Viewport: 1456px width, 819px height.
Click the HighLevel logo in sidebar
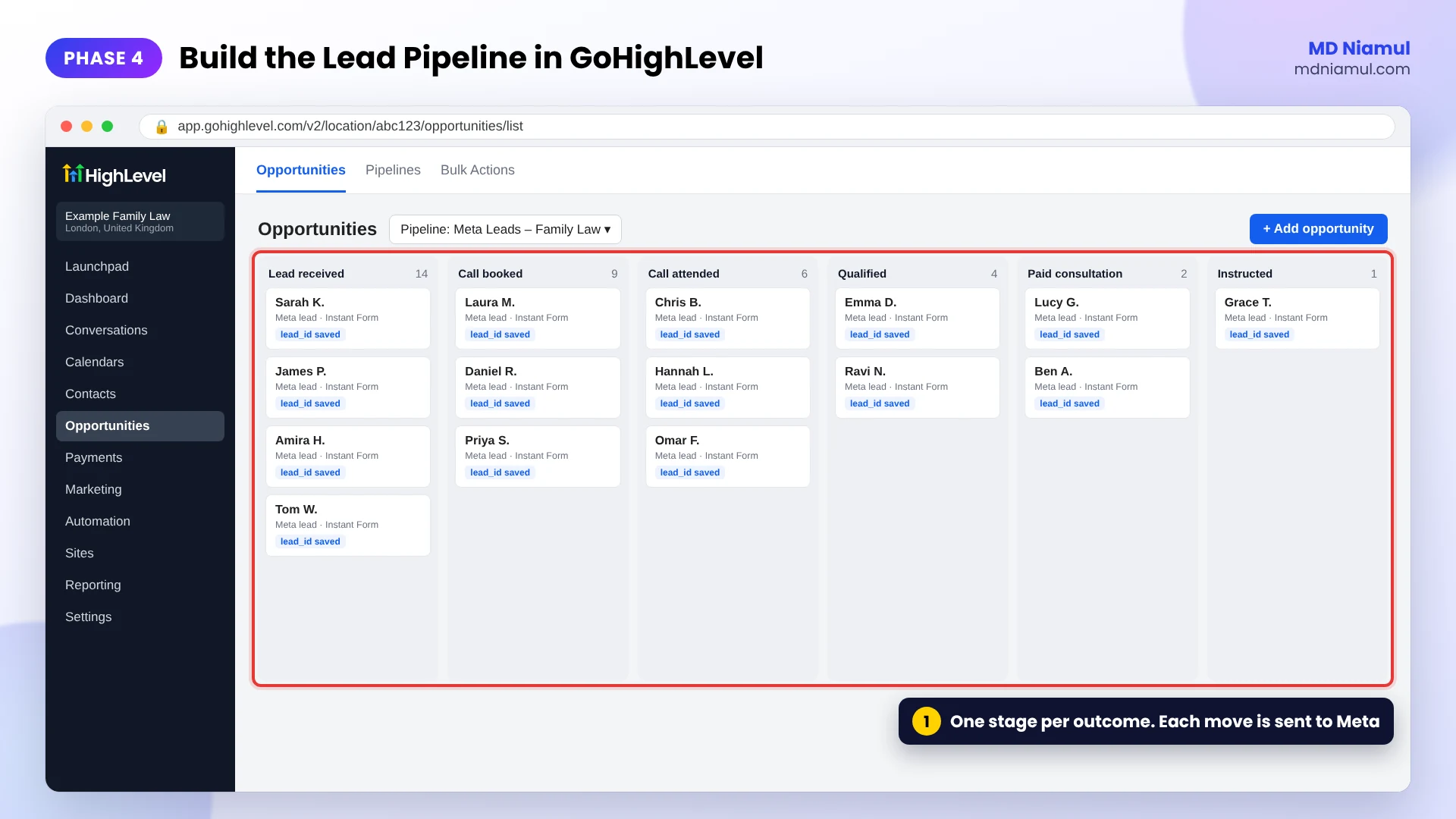[x=114, y=175]
